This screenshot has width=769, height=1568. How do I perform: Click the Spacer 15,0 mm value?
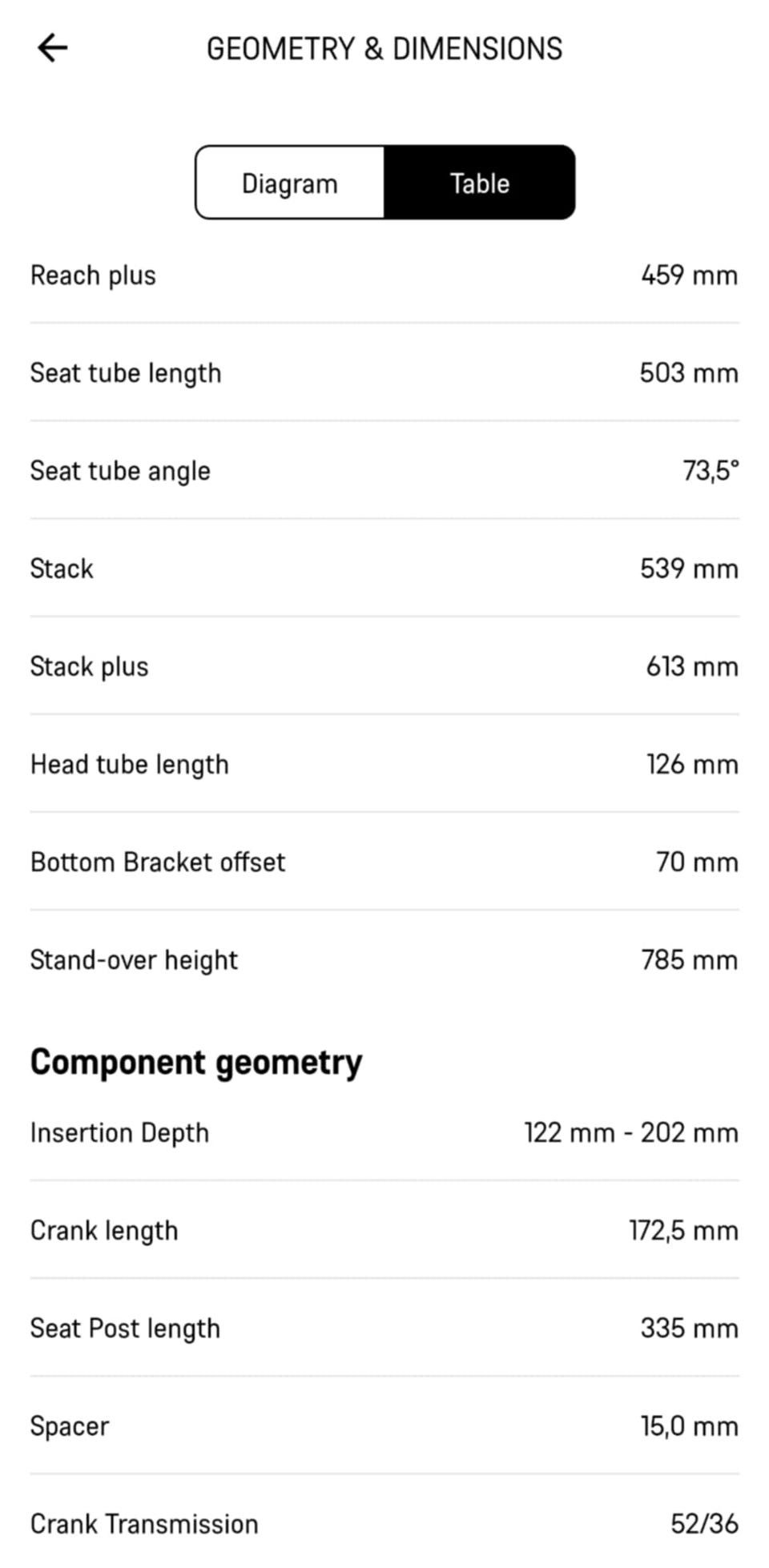689,1425
